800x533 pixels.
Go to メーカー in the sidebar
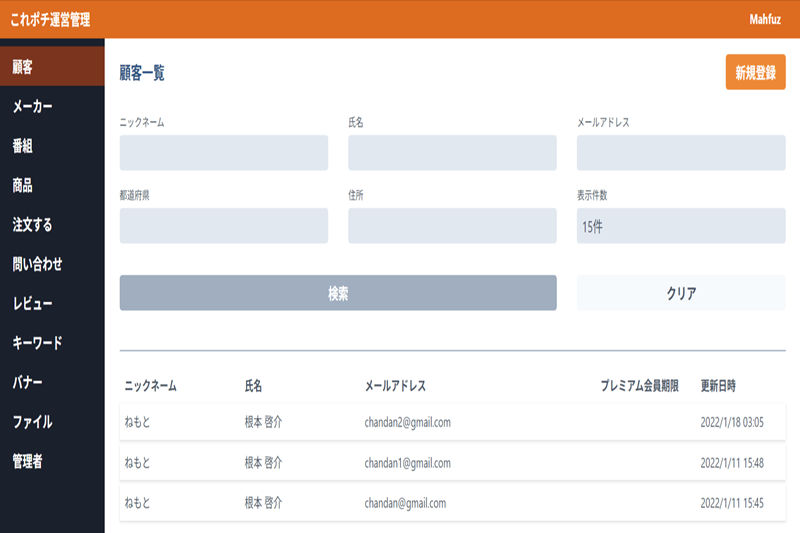click(x=33, y=106)
